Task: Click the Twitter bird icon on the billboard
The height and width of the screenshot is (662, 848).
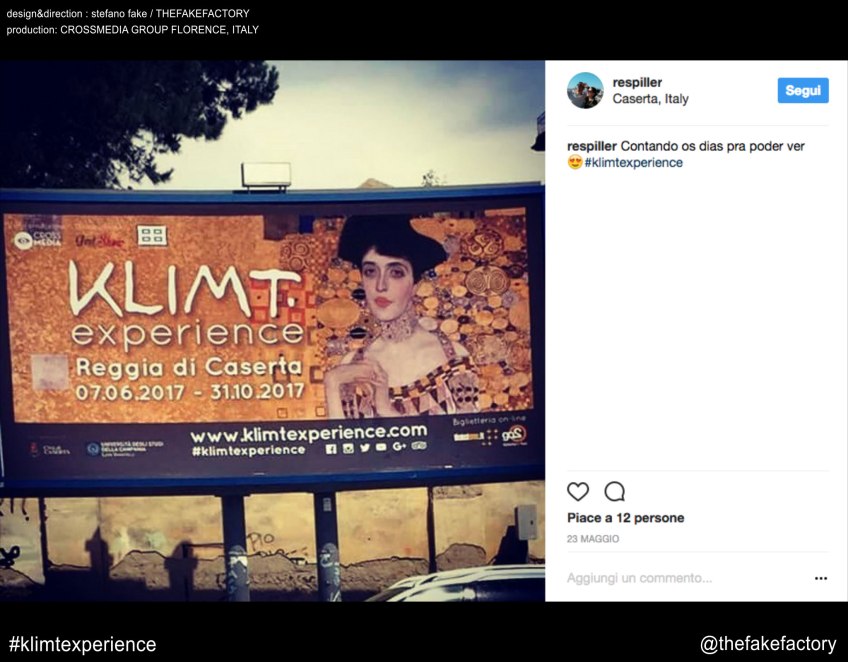Action: tap(365, 448)
